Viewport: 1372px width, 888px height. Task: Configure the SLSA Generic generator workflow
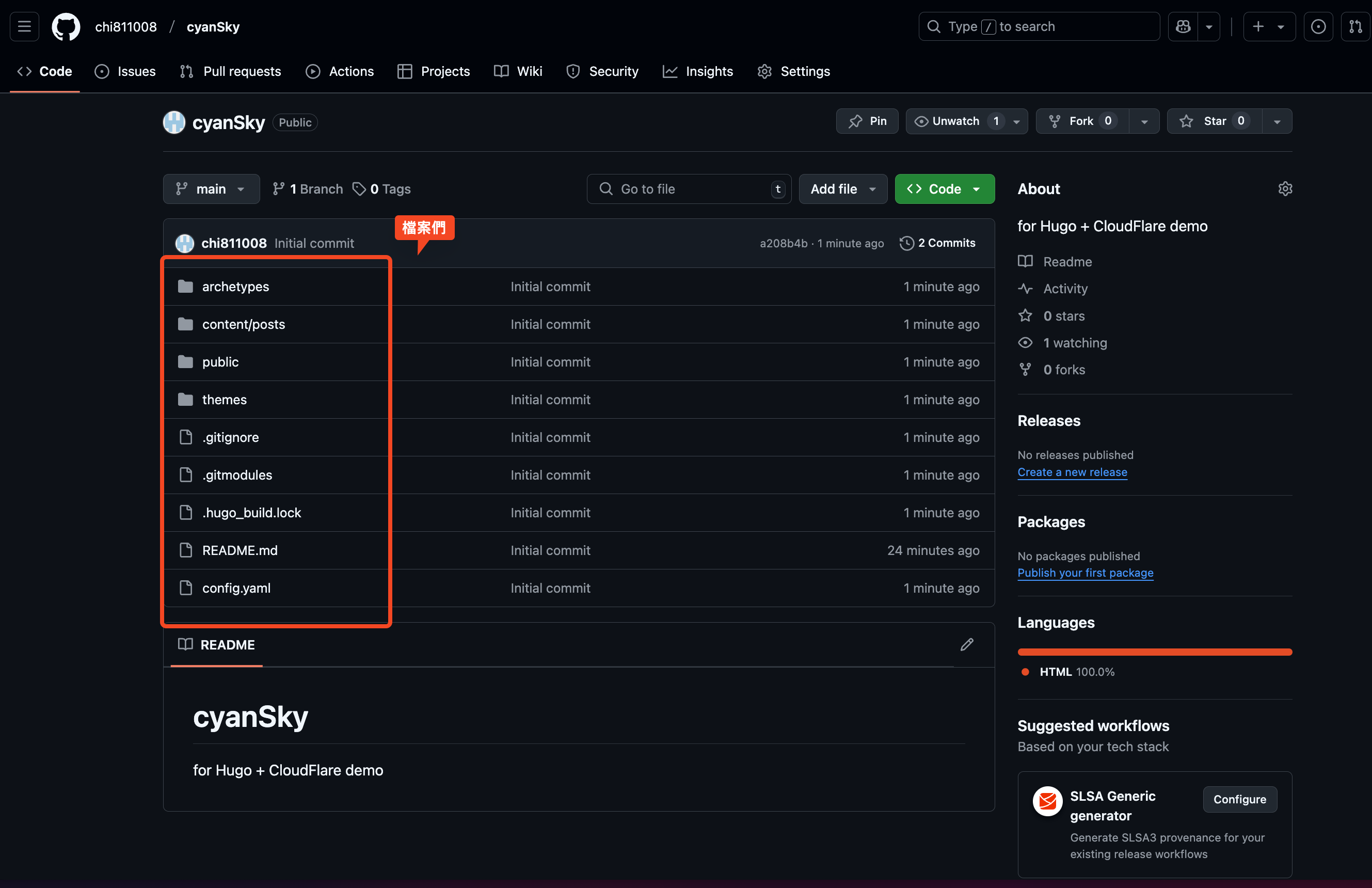[1239, 800]
